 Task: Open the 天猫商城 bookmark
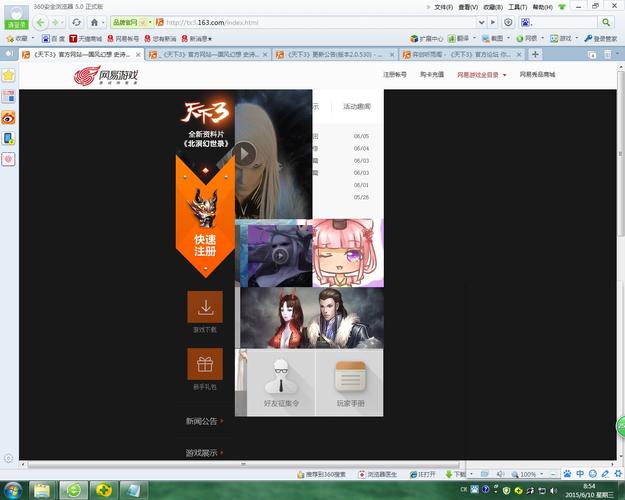[x=86, y=39]
